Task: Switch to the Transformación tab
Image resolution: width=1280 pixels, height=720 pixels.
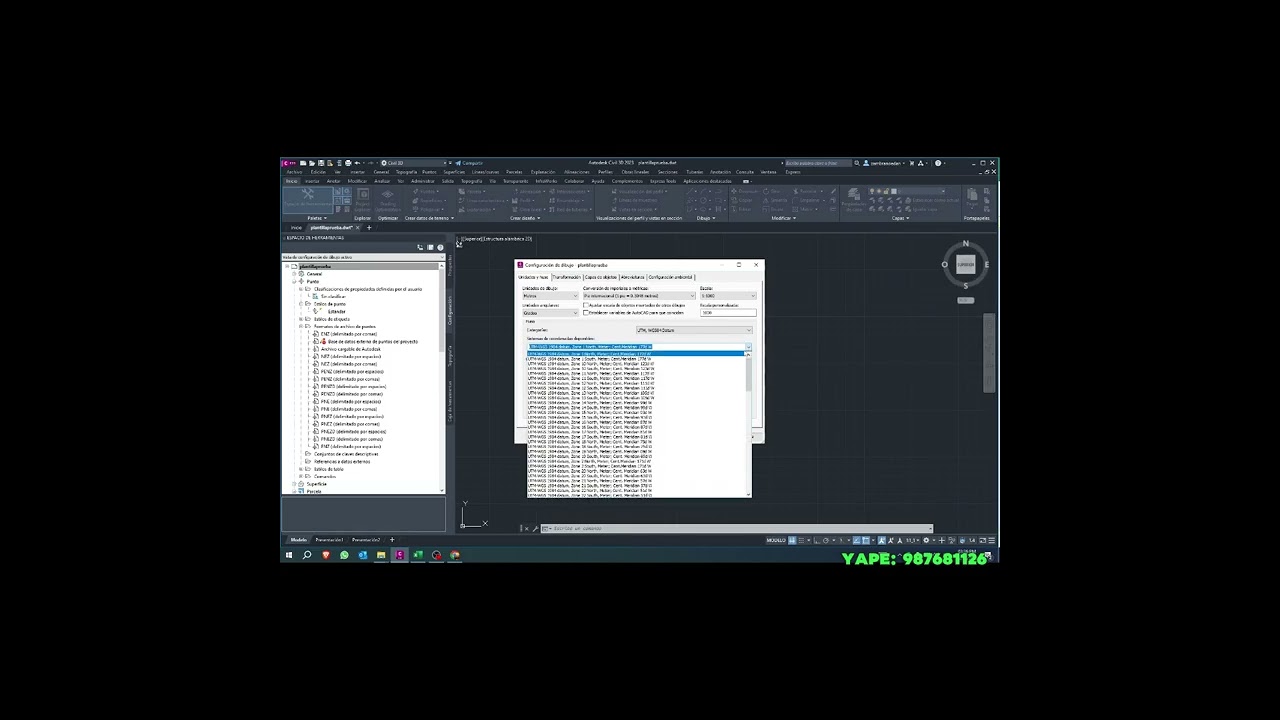Action: (x=567, y=277)
